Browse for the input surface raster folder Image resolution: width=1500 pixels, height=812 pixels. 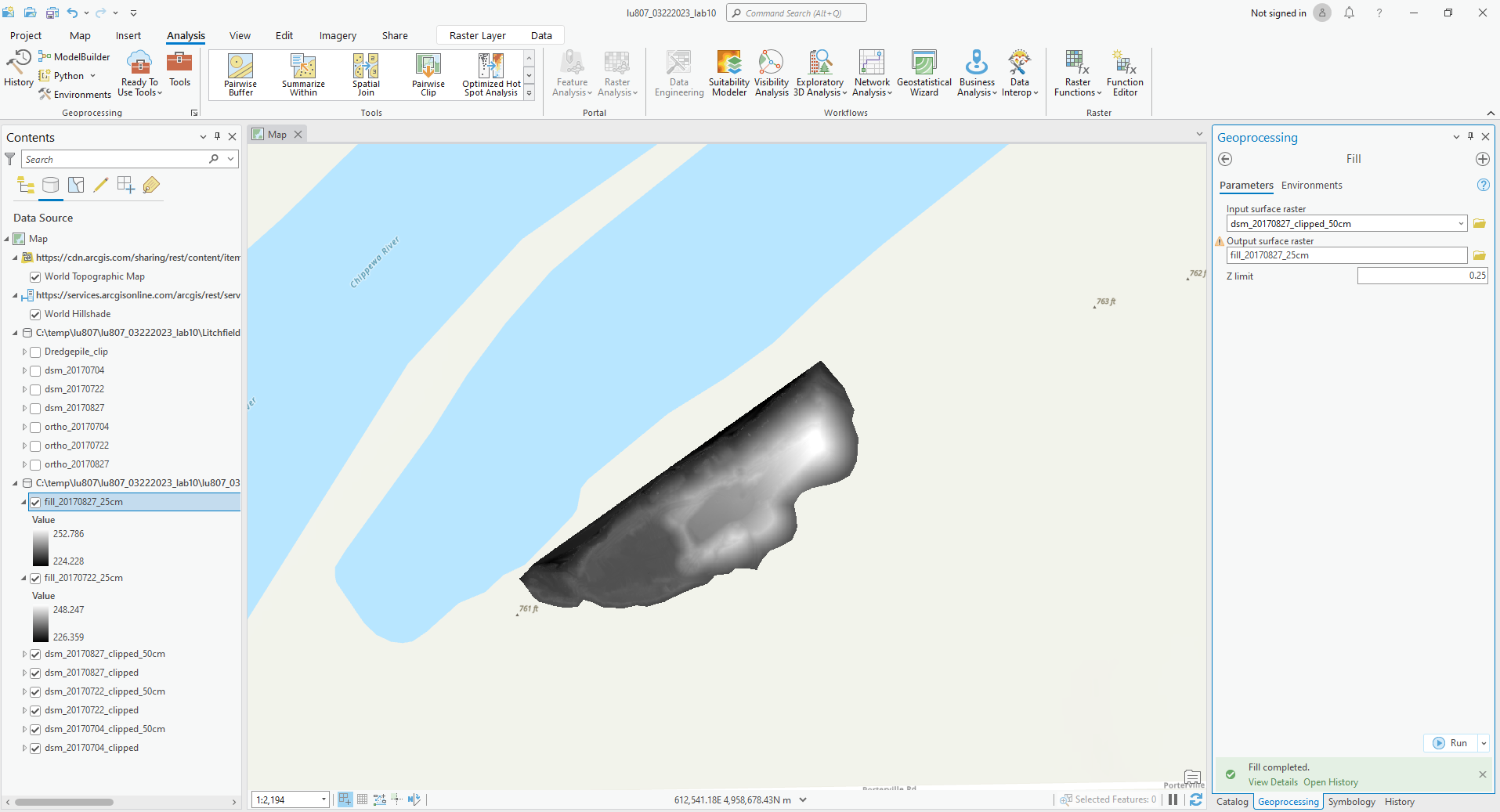(x=1480, y=224)
